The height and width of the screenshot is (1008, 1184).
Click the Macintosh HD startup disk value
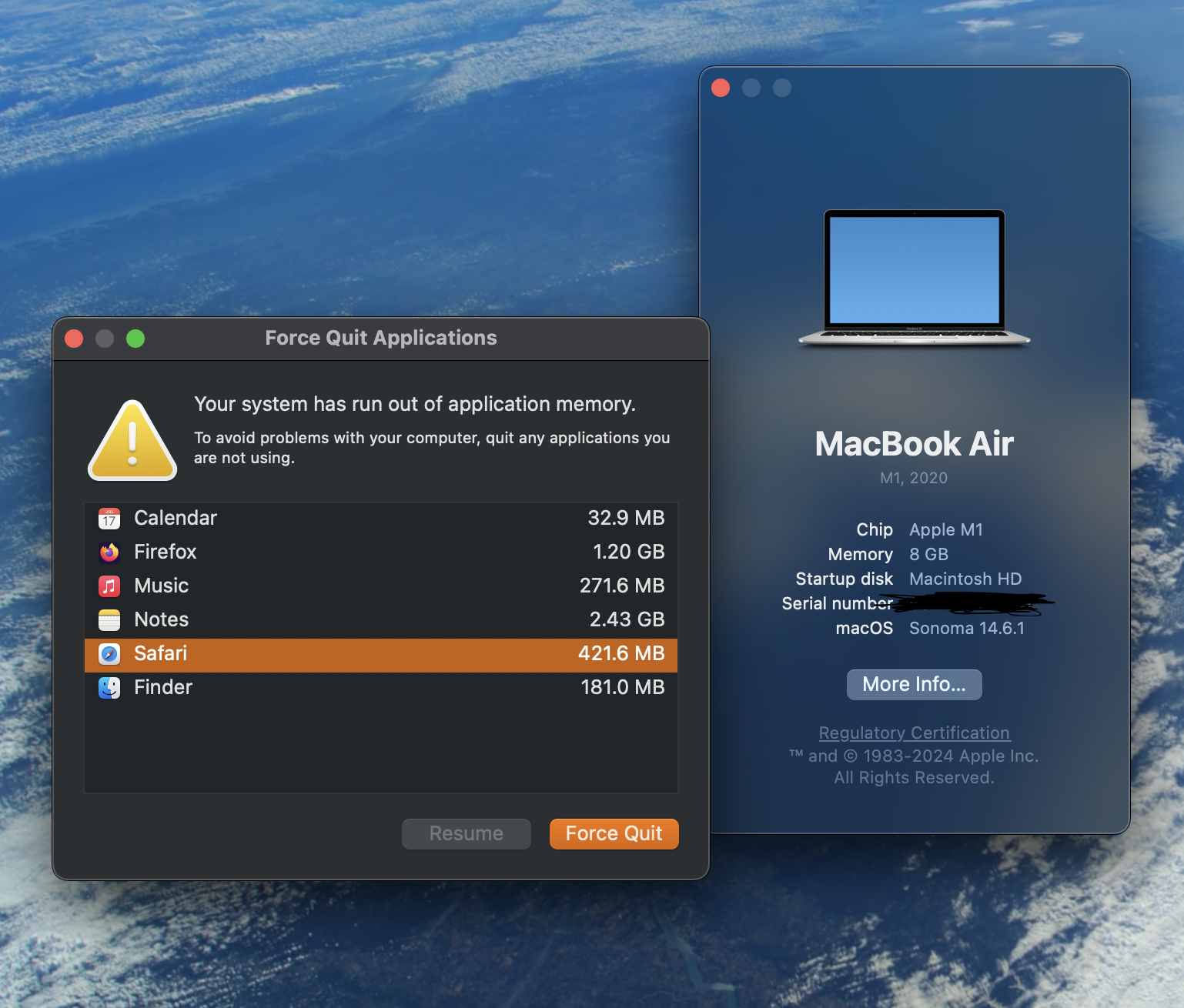pyautogui.click(x=965, y=579)
